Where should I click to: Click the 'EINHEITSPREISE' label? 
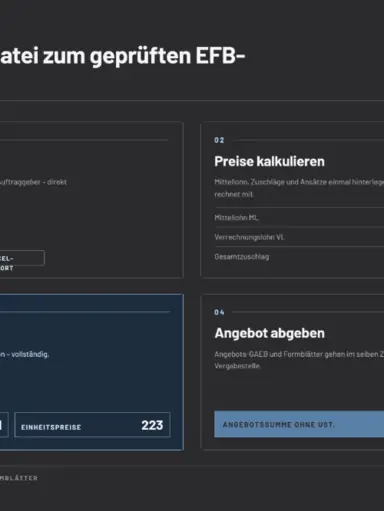point(51,427)
